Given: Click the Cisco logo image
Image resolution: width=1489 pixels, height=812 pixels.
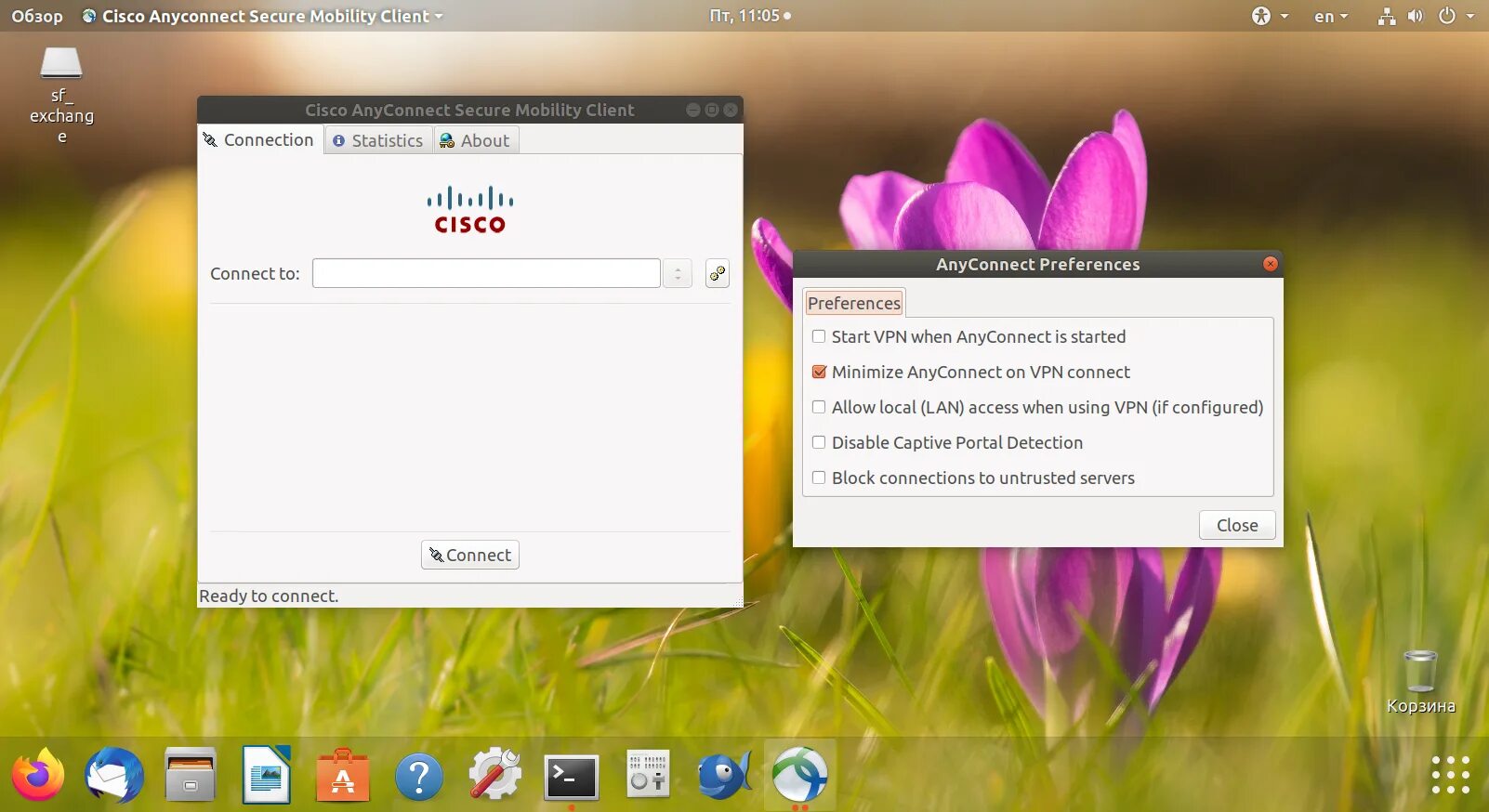Looking at the screenshot, I should coord(470,211).
